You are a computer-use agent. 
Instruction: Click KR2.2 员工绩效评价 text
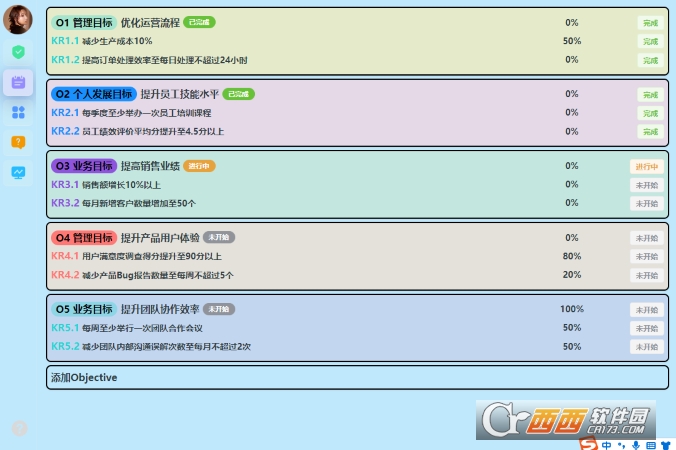(x=153, y=131)
